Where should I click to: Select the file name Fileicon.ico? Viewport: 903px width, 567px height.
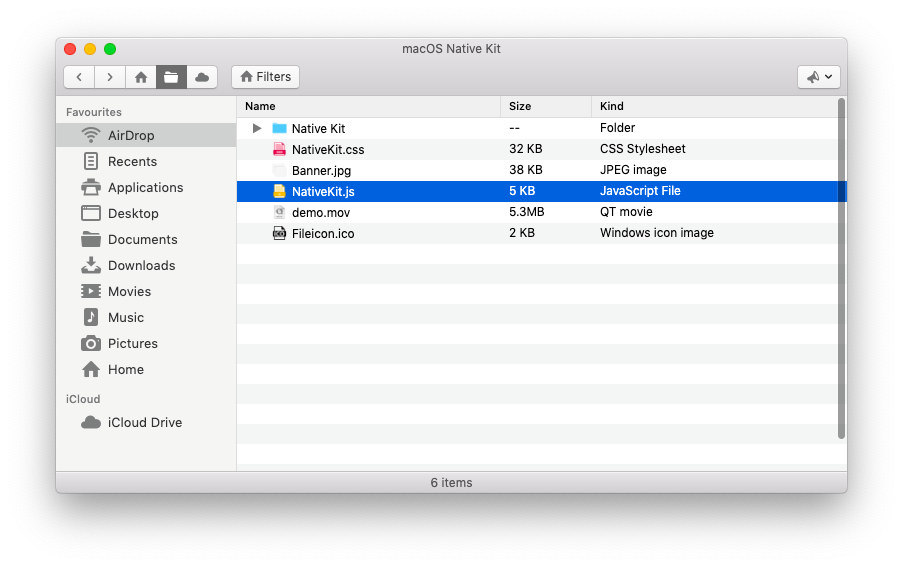322,234
